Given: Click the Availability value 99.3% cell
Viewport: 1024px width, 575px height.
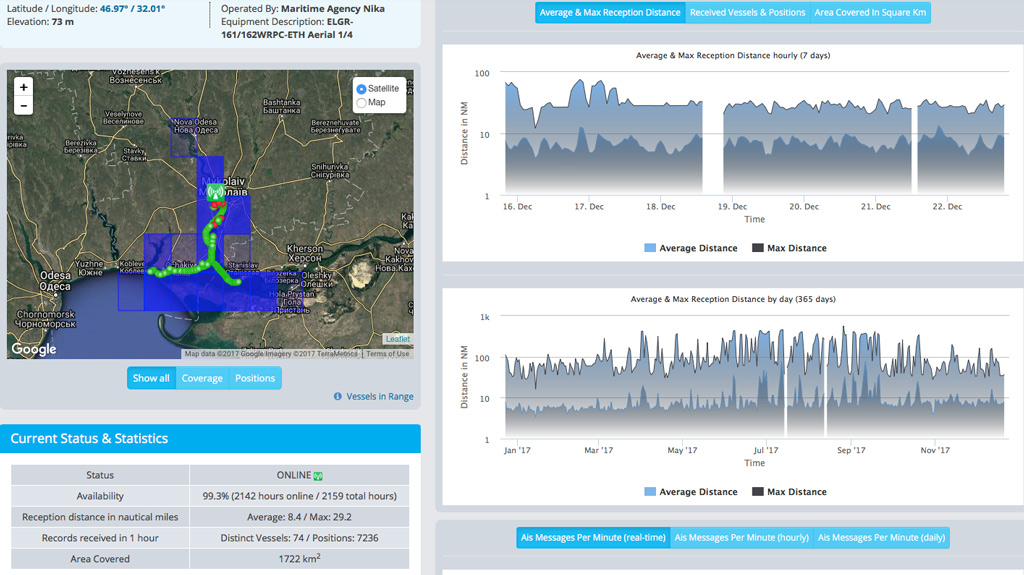Looking at the screenshot, I should [x=299, y=496].
